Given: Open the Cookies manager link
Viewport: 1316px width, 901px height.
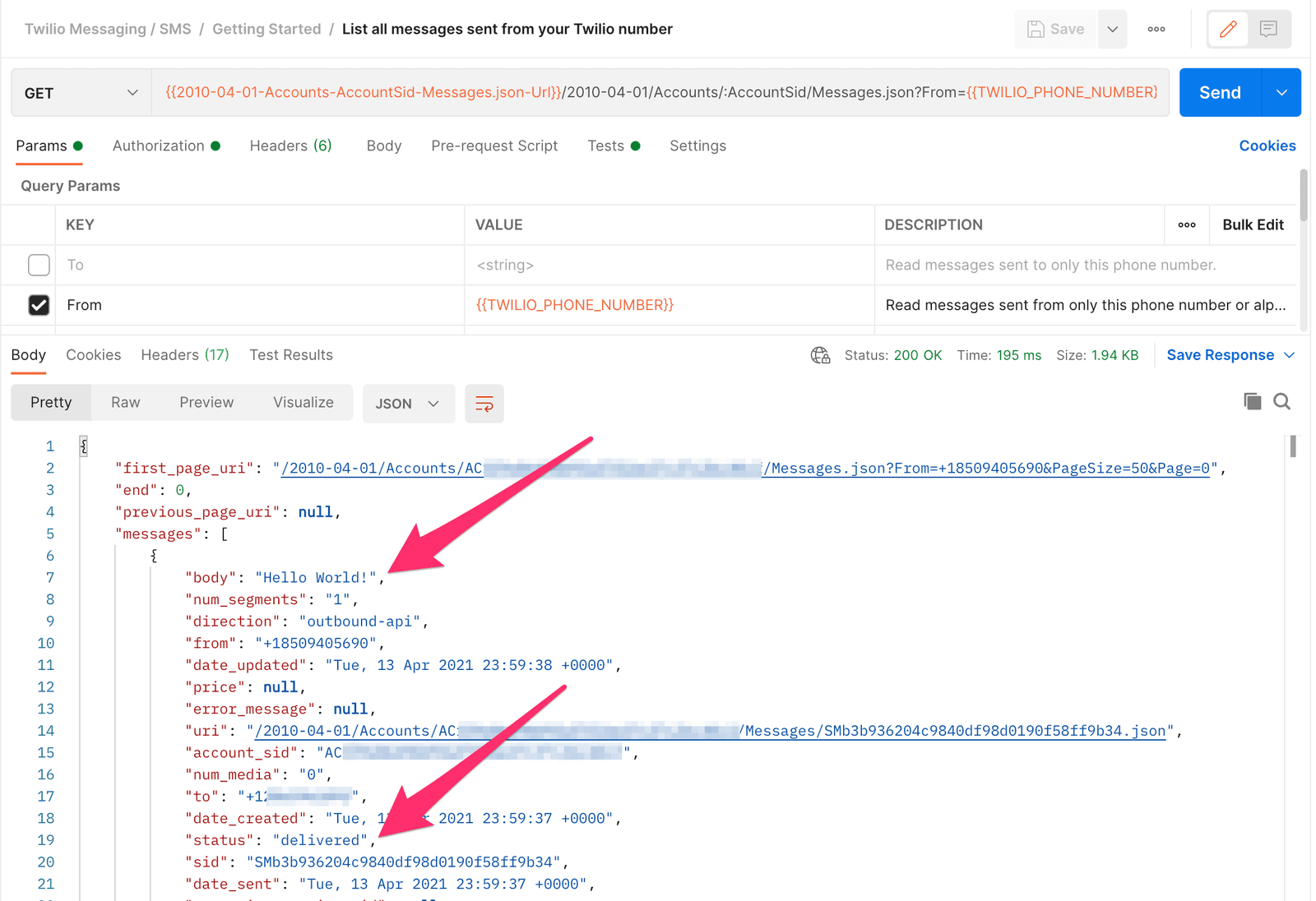Looking at the screenshot, I should pos(1267,146).
